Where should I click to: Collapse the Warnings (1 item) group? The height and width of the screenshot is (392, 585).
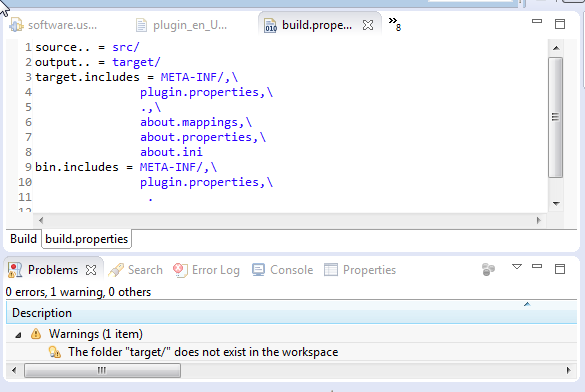point(18,335)
